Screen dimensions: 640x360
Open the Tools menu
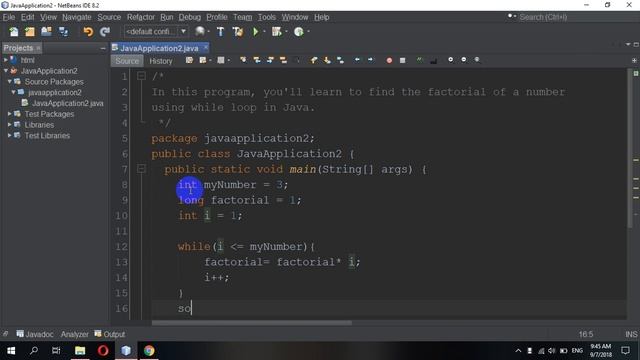(267, 17)
